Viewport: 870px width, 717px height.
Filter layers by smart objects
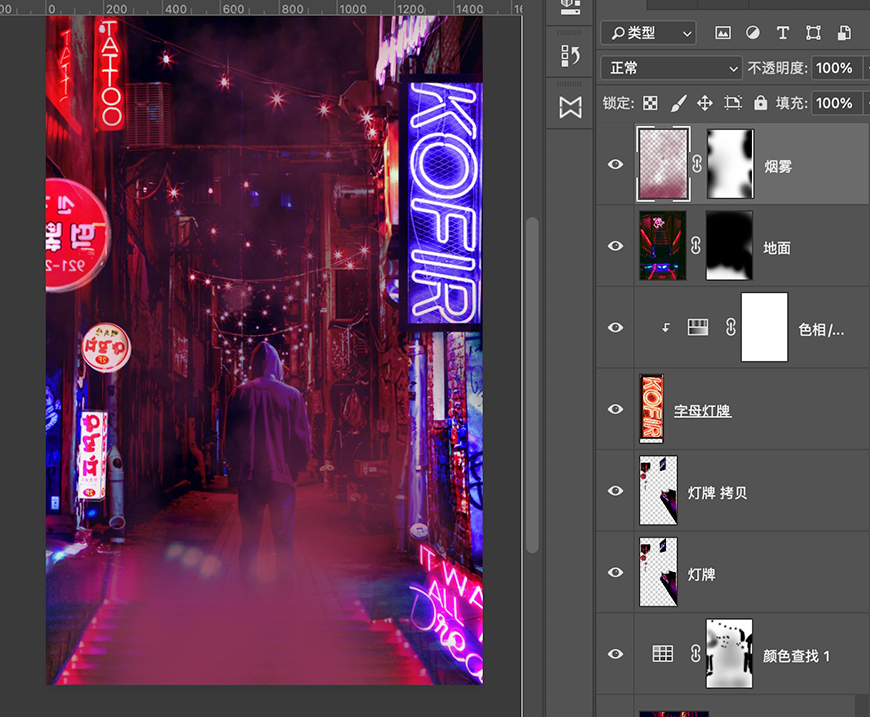pos(843,33)
